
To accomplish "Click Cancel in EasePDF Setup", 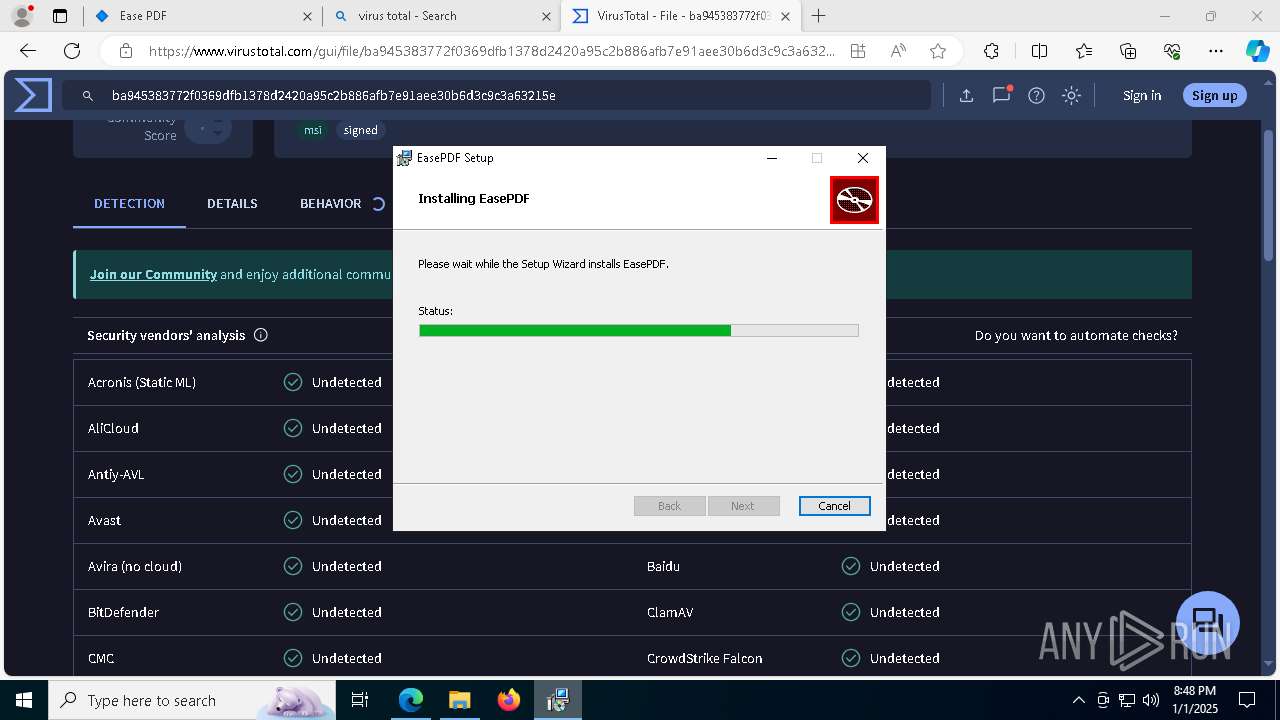I will 834,506.
